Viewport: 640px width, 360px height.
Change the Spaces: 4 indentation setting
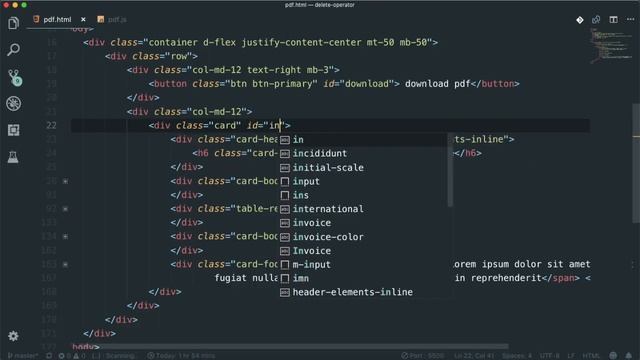(x=517, y=356)
